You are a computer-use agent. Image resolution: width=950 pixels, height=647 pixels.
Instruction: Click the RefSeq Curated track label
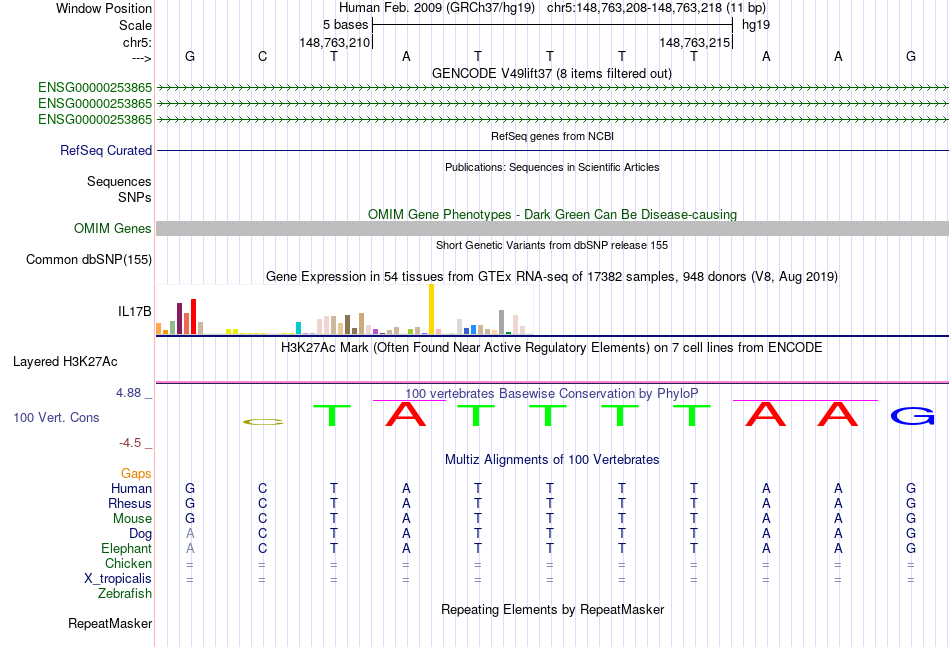106,150
